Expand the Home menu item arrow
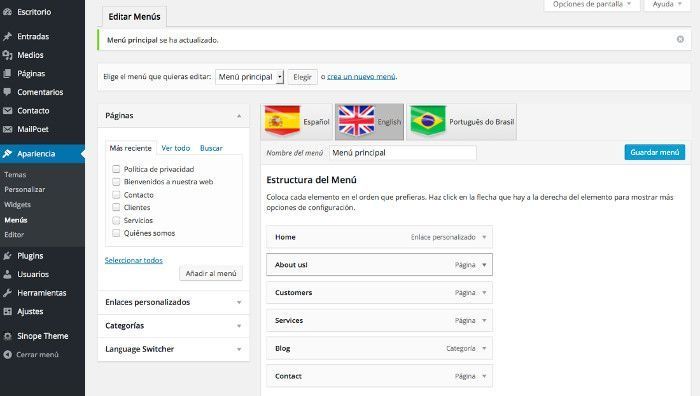This screenshot has width=700, height=396. click(484, 237)
